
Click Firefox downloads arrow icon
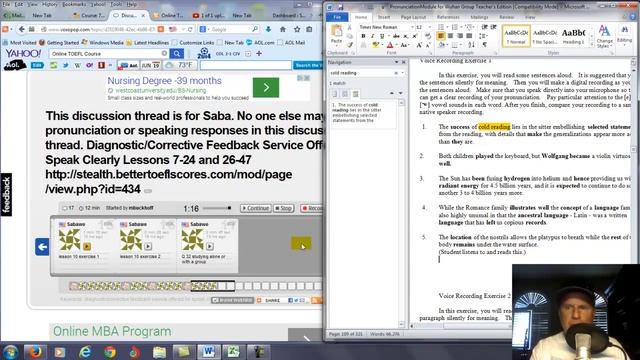click(268, 29)
